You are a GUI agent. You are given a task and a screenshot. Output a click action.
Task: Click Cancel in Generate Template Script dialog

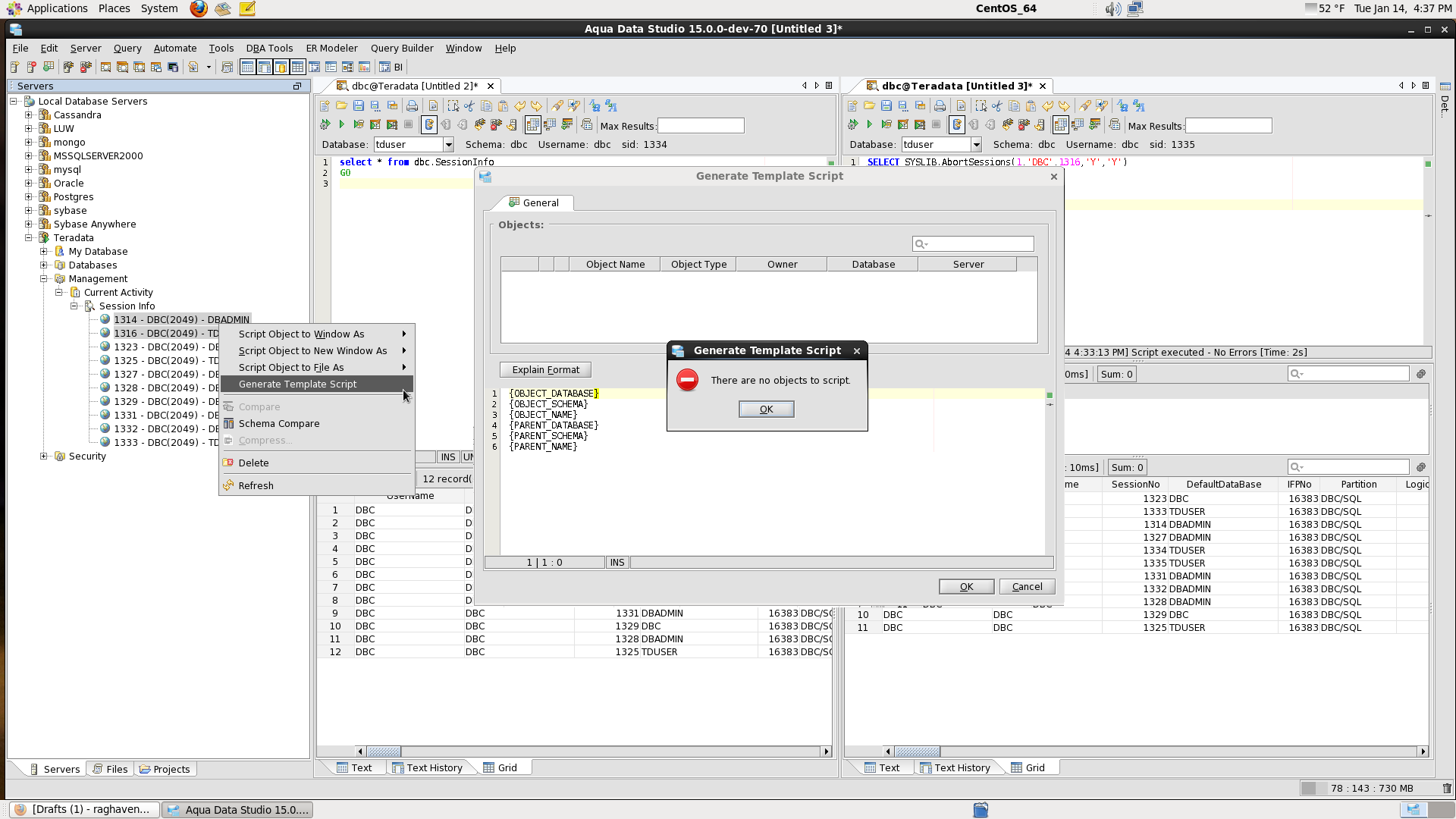coord(1027,587)
